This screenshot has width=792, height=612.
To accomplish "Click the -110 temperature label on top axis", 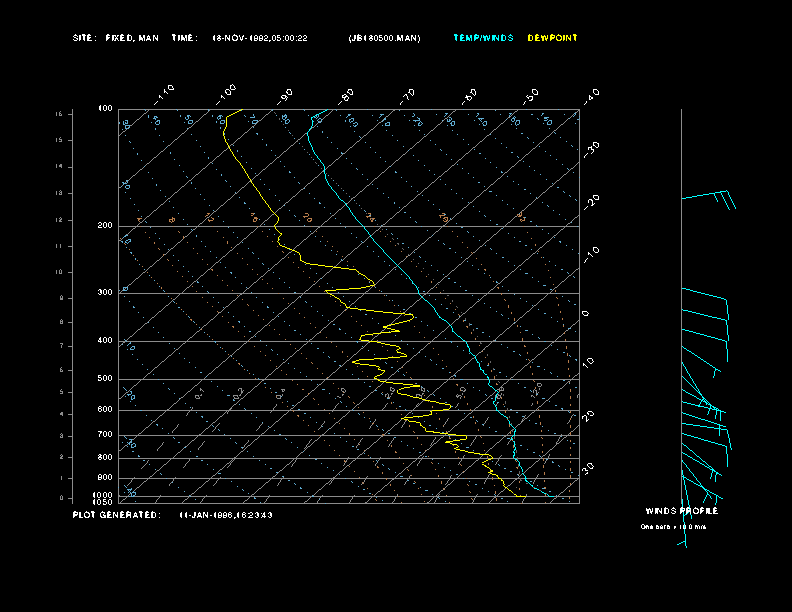I will click(x=166, y=93).
